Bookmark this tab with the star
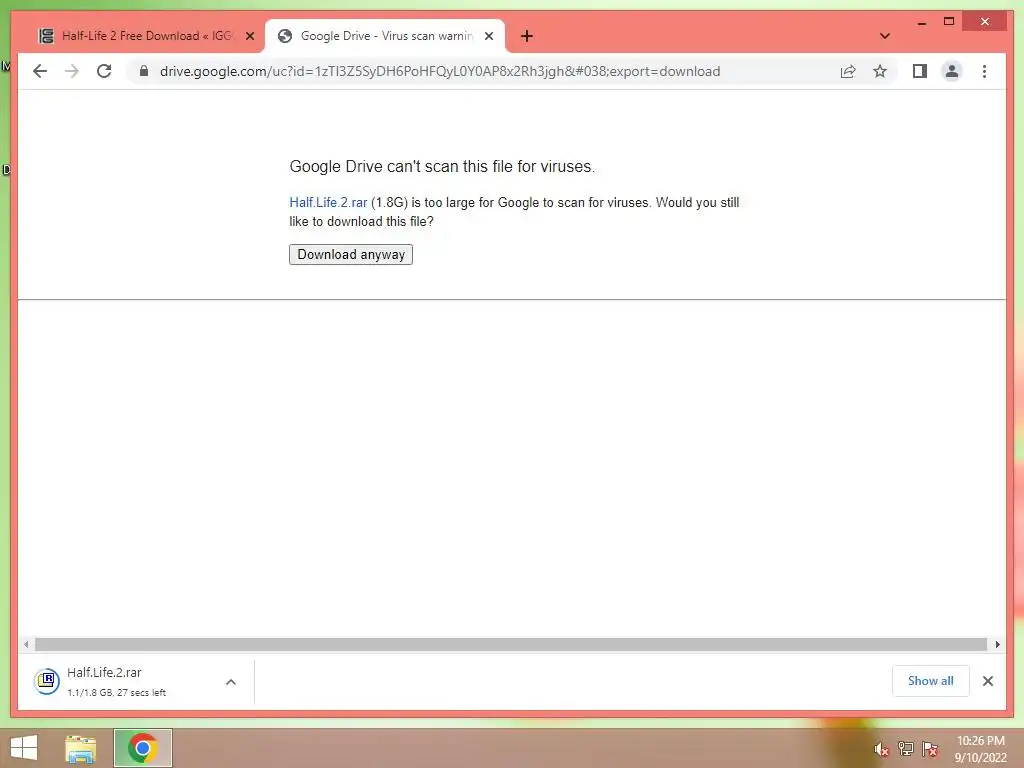The image size is (1024, 768). (x=880, y=71)
